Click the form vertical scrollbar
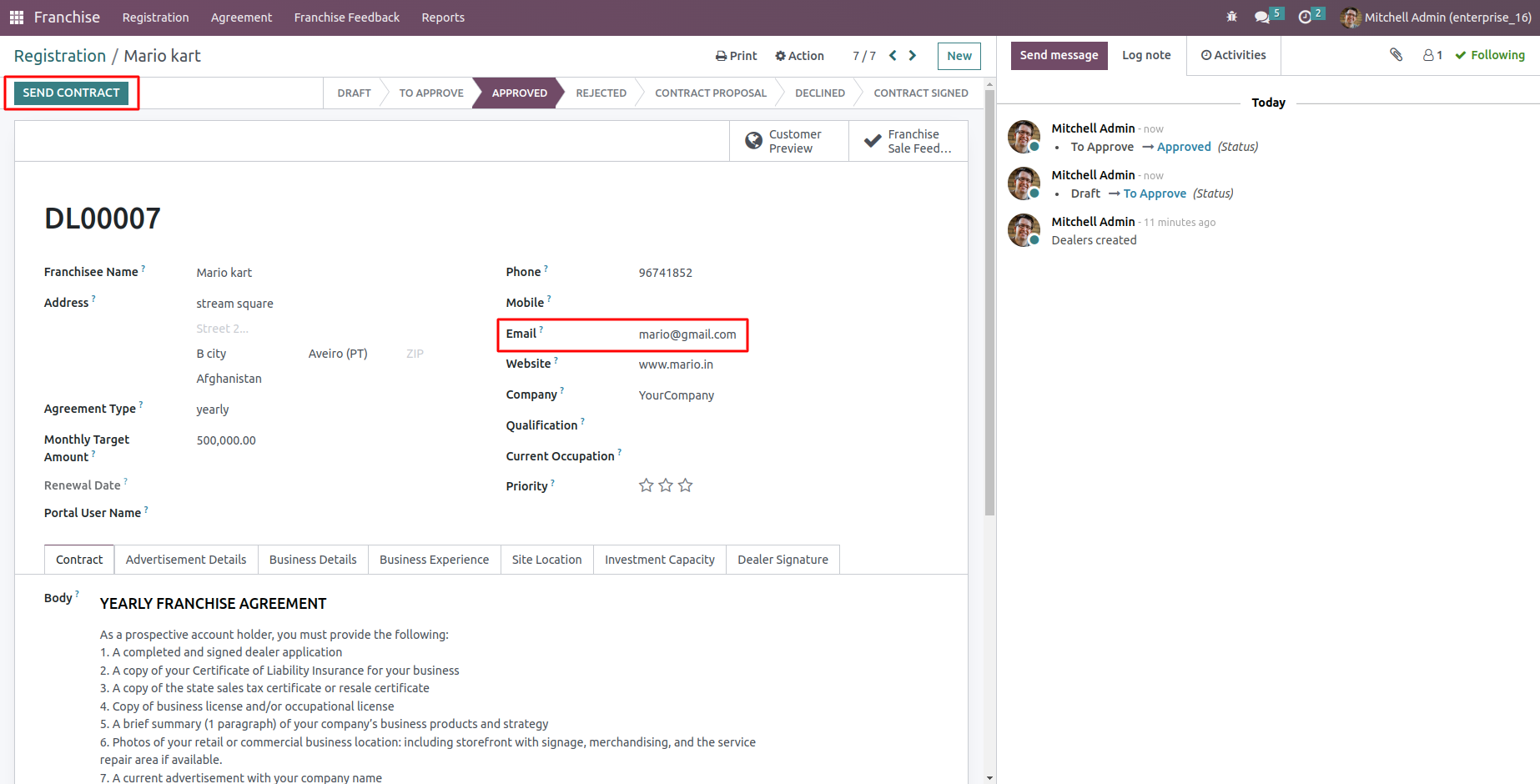 click(989, 302)
